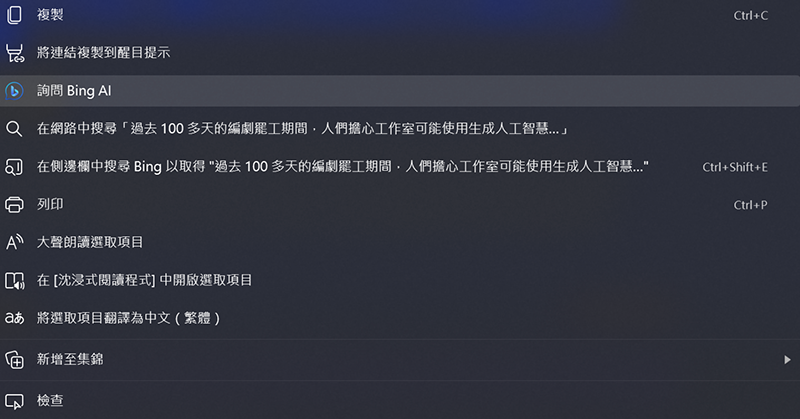The height and width of the screenshot is (419, 800).
Task: Choose 將選取項目翻譯為中文（繁體）
Action: click(400, 318)
